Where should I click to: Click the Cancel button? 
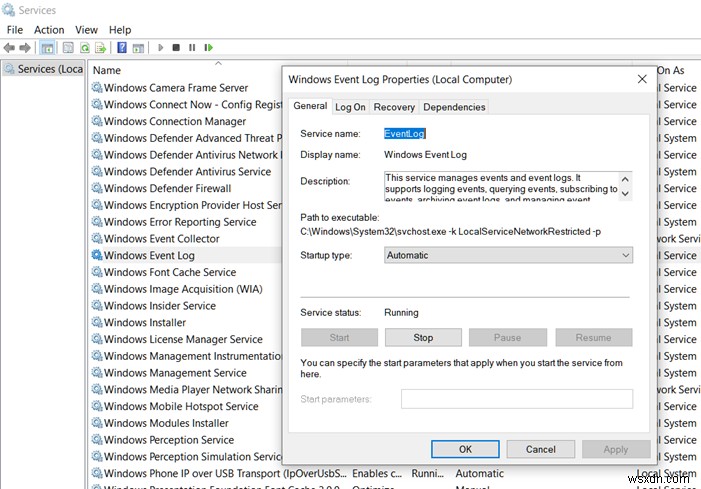point(541,449)
